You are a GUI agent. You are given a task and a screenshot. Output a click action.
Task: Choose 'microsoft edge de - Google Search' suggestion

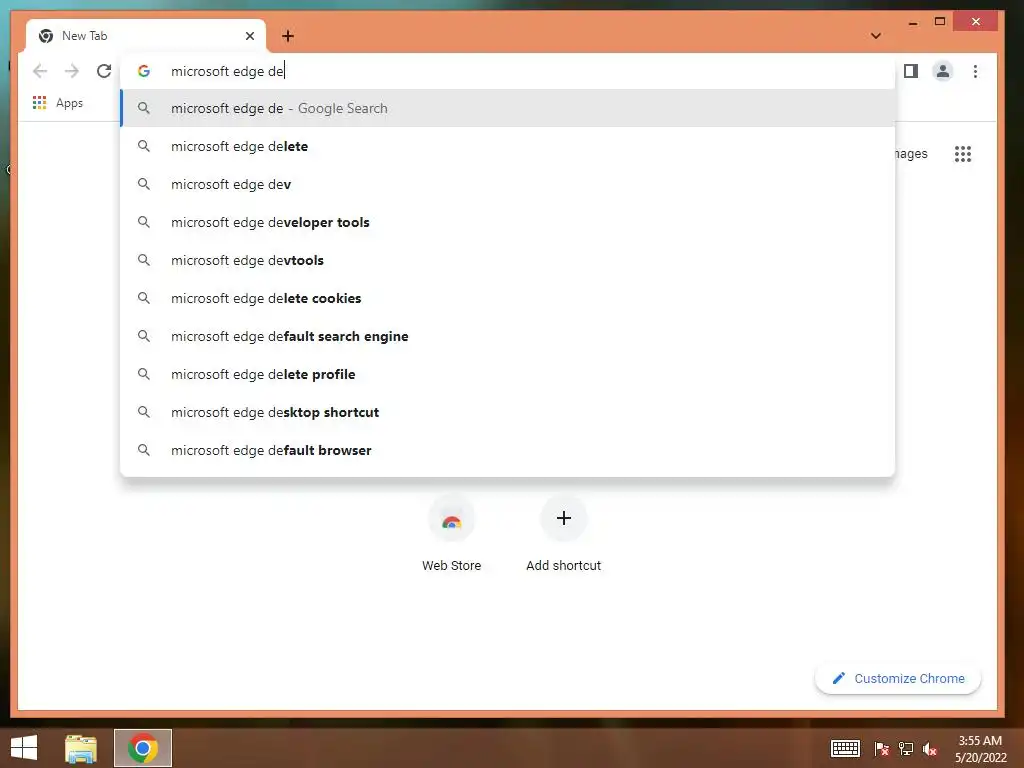point(508,108)
